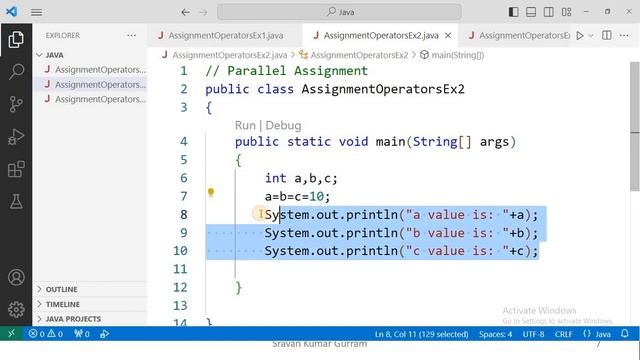Screen dimensions: 640x360
Task: Click the AssignmentOperatorsEx2.java breadcrumb
Action: point(229,55)
